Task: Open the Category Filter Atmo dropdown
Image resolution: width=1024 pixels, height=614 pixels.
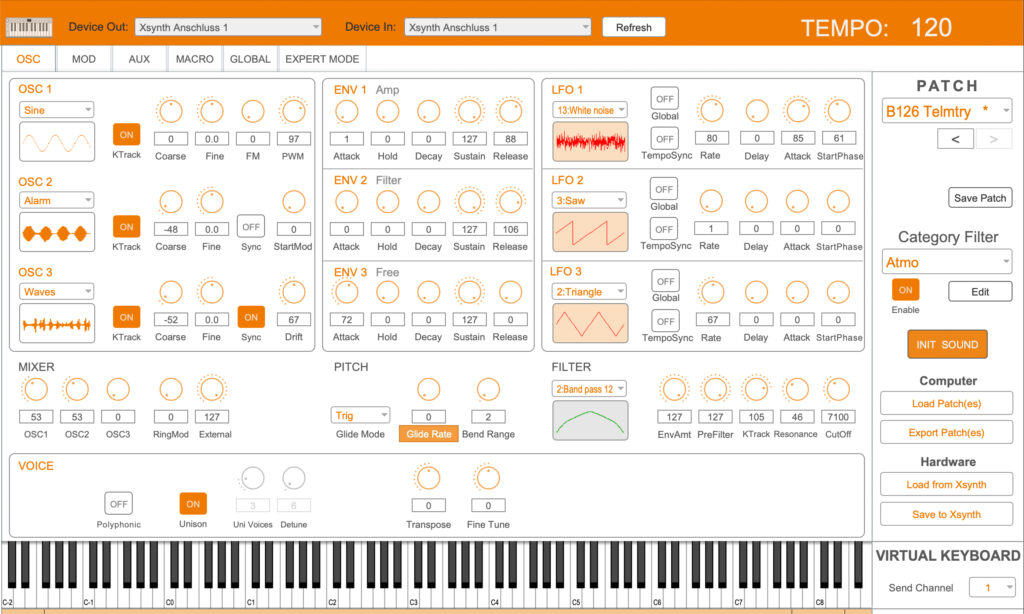Action: point(946,263)
